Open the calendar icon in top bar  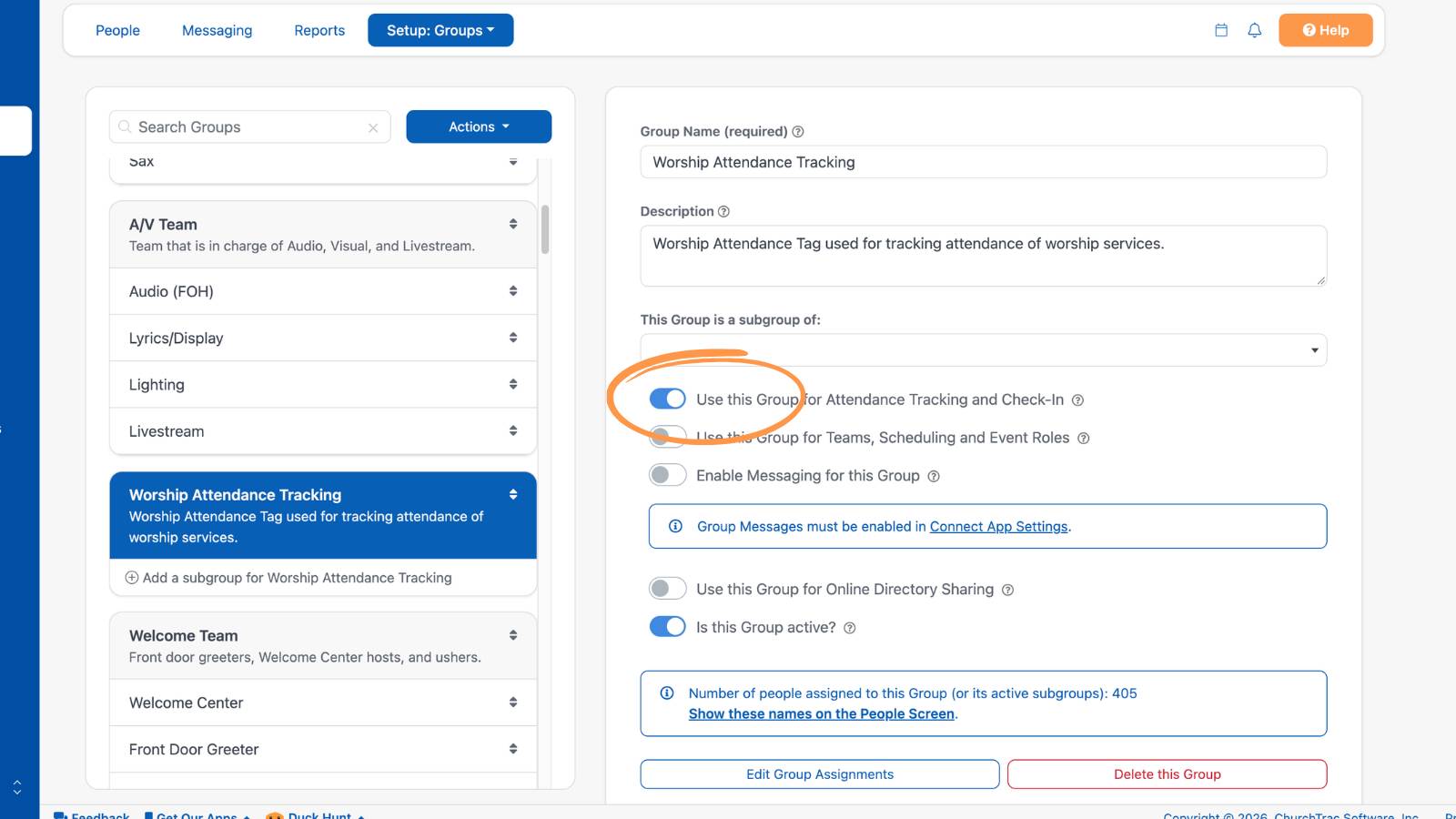tap(1221, 30)
